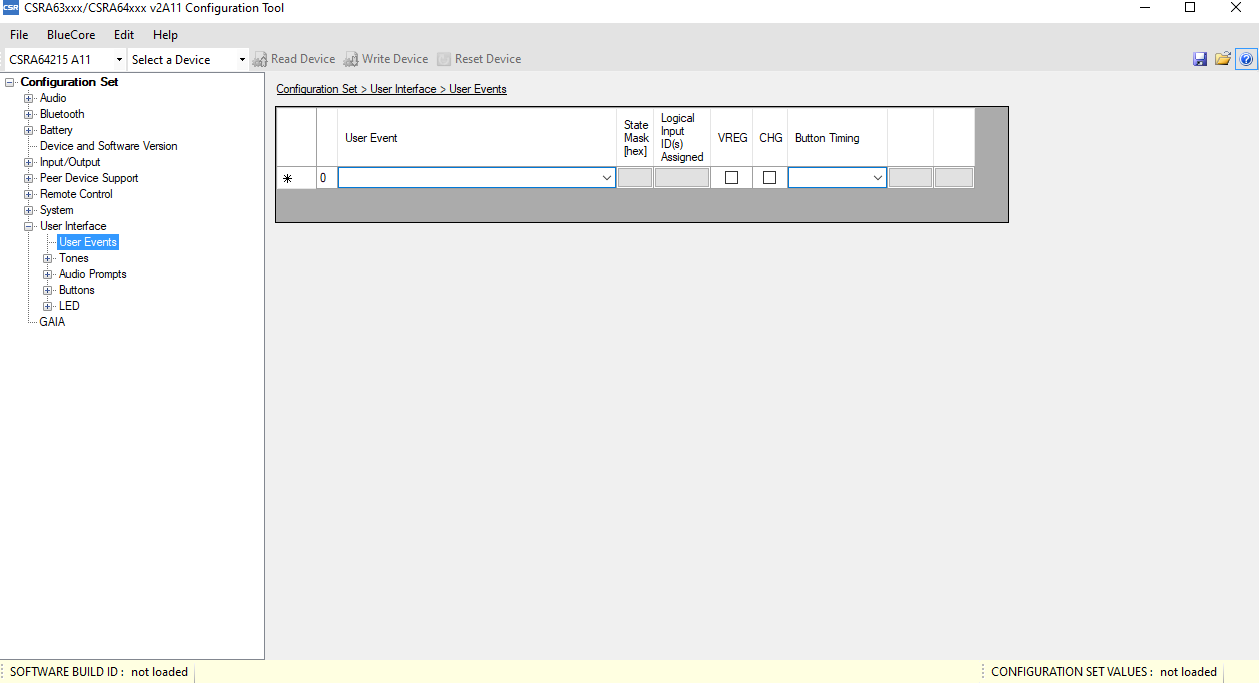Screen dimensions: 1259x683
Task: Click the CSR application icon in title bar
Action: (11, 8)
